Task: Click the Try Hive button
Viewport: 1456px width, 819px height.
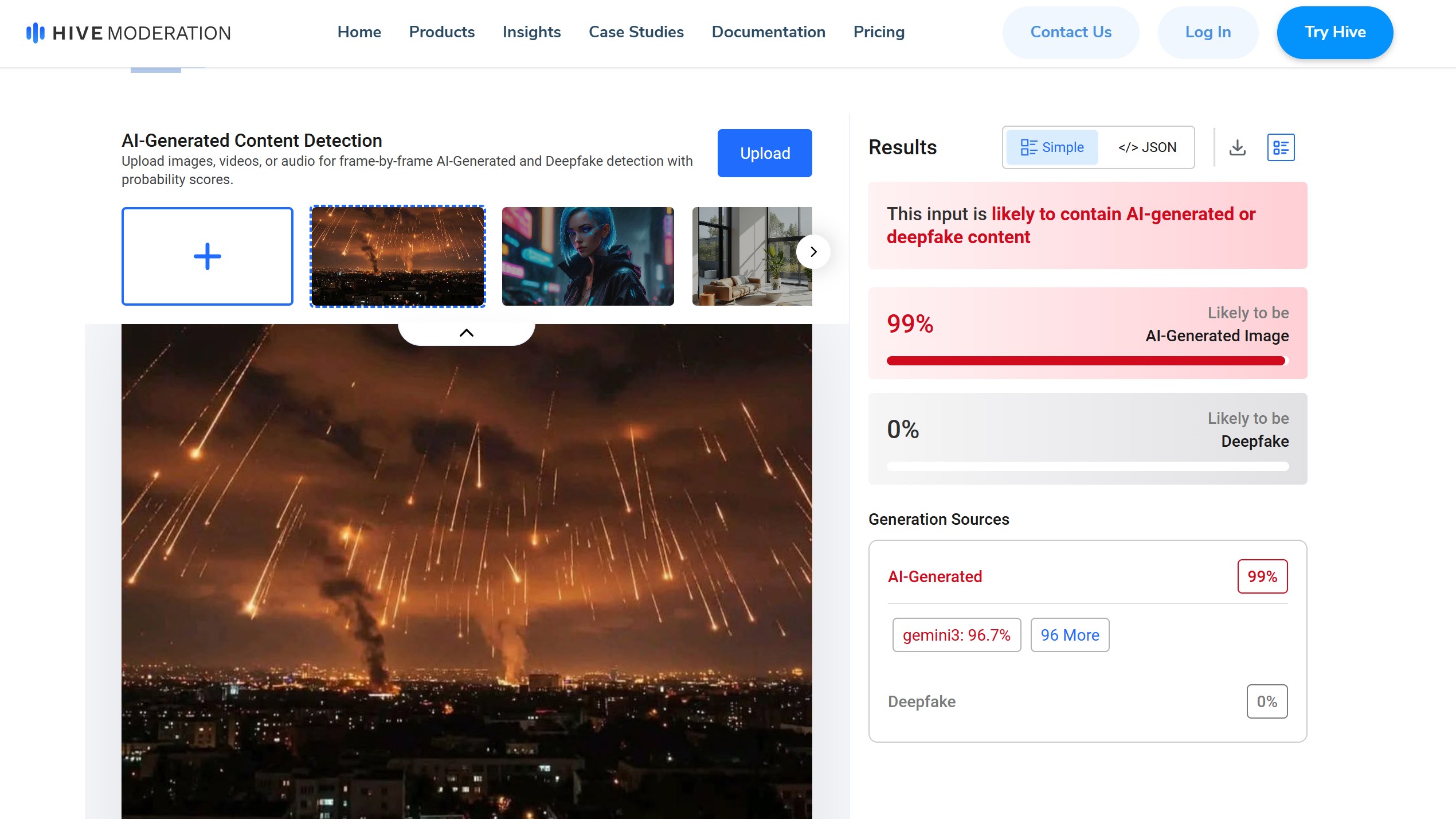Action: point(1334,32)
